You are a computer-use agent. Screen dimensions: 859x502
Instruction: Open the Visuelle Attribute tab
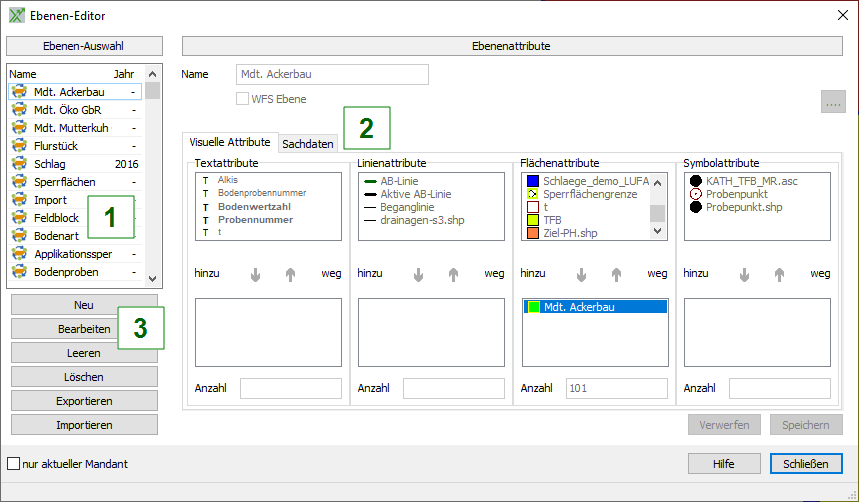click(230, 143)
